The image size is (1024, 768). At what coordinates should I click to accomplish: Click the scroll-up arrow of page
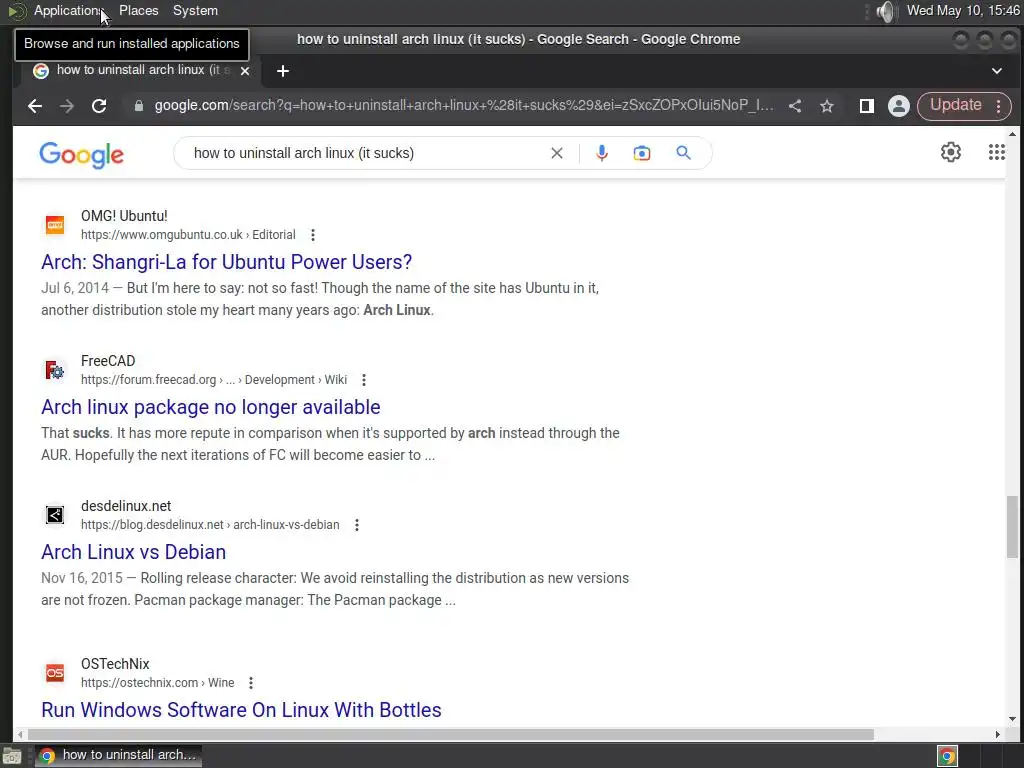1012,134
